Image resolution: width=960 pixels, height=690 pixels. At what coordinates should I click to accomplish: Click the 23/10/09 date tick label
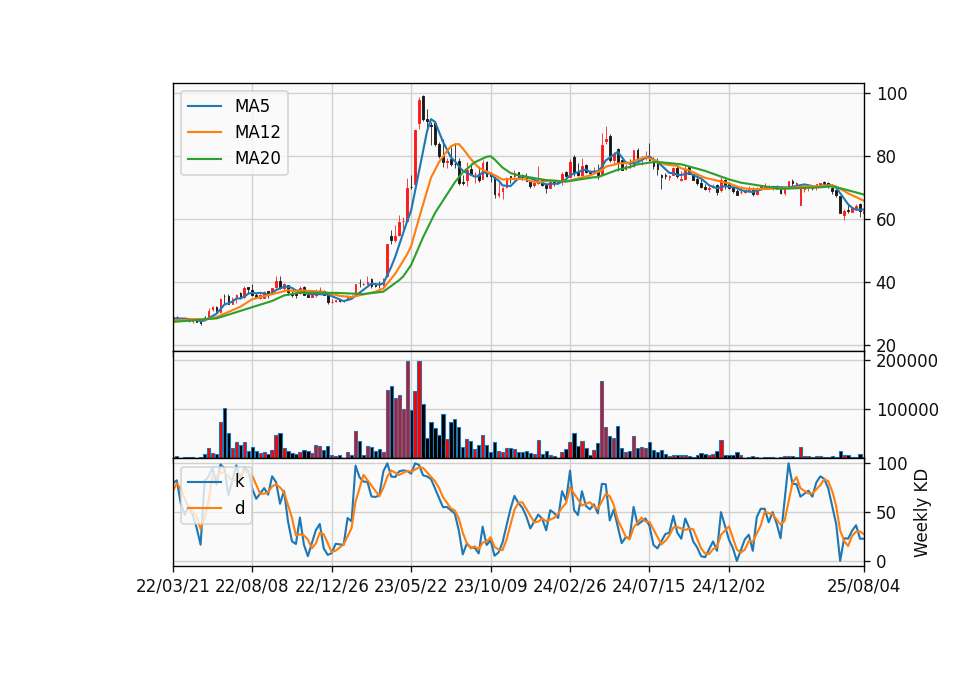490,586
